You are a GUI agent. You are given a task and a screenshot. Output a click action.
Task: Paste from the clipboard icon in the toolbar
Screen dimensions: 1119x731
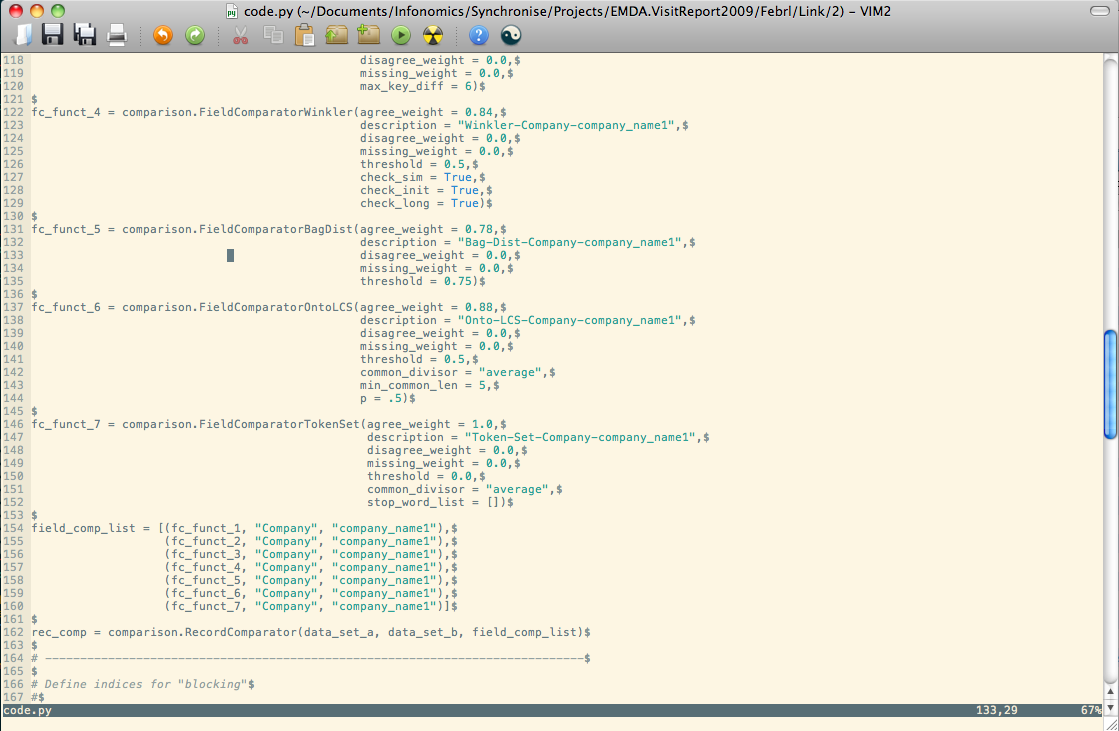(x=305, y=35)
